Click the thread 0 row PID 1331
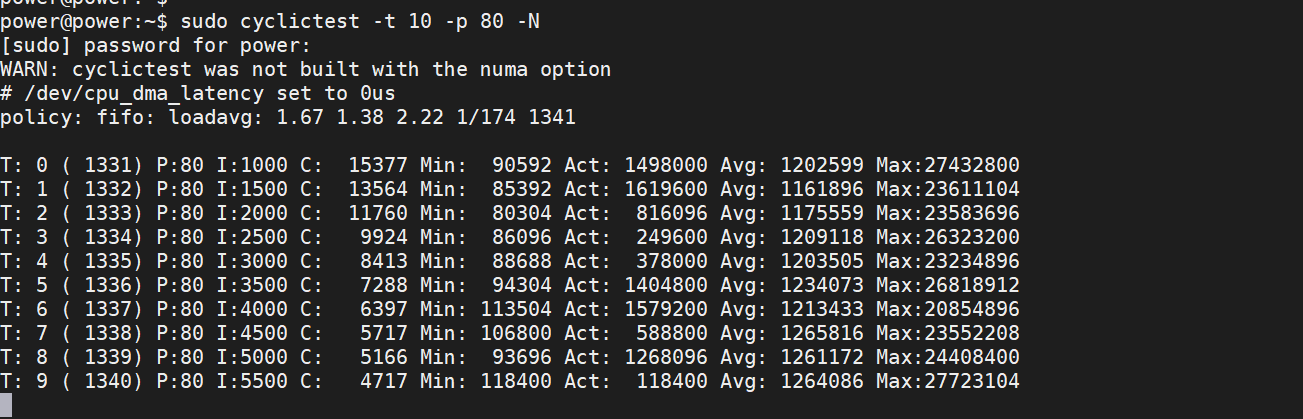Viewport: 1303px width, 419px height. point(102,165)
